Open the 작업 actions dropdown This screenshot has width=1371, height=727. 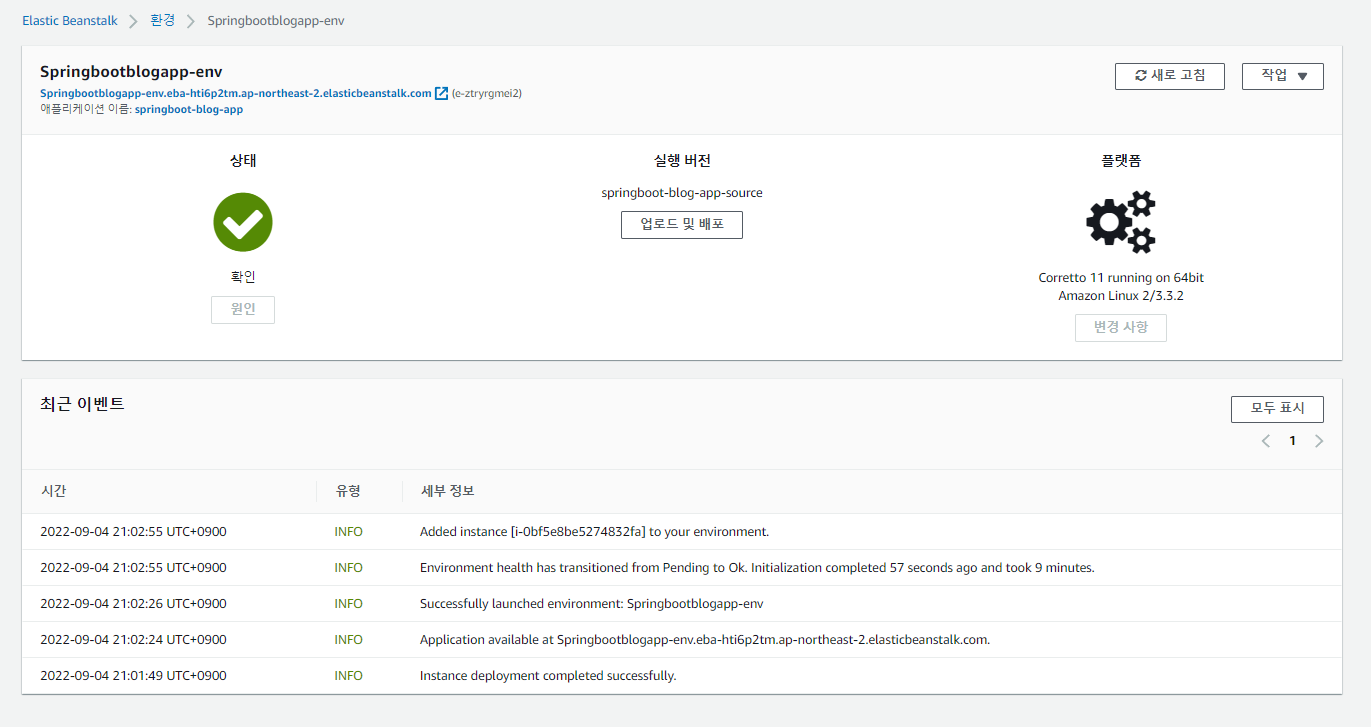click(x=1283, y=76)
